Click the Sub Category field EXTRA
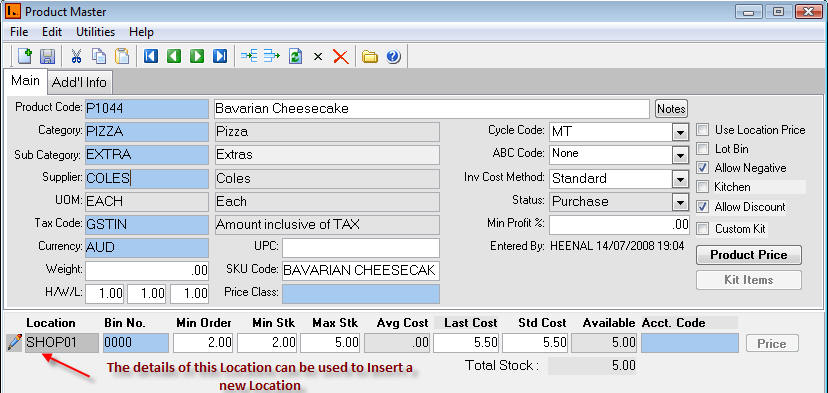828x393 pixels. click(x=147, y=155)
